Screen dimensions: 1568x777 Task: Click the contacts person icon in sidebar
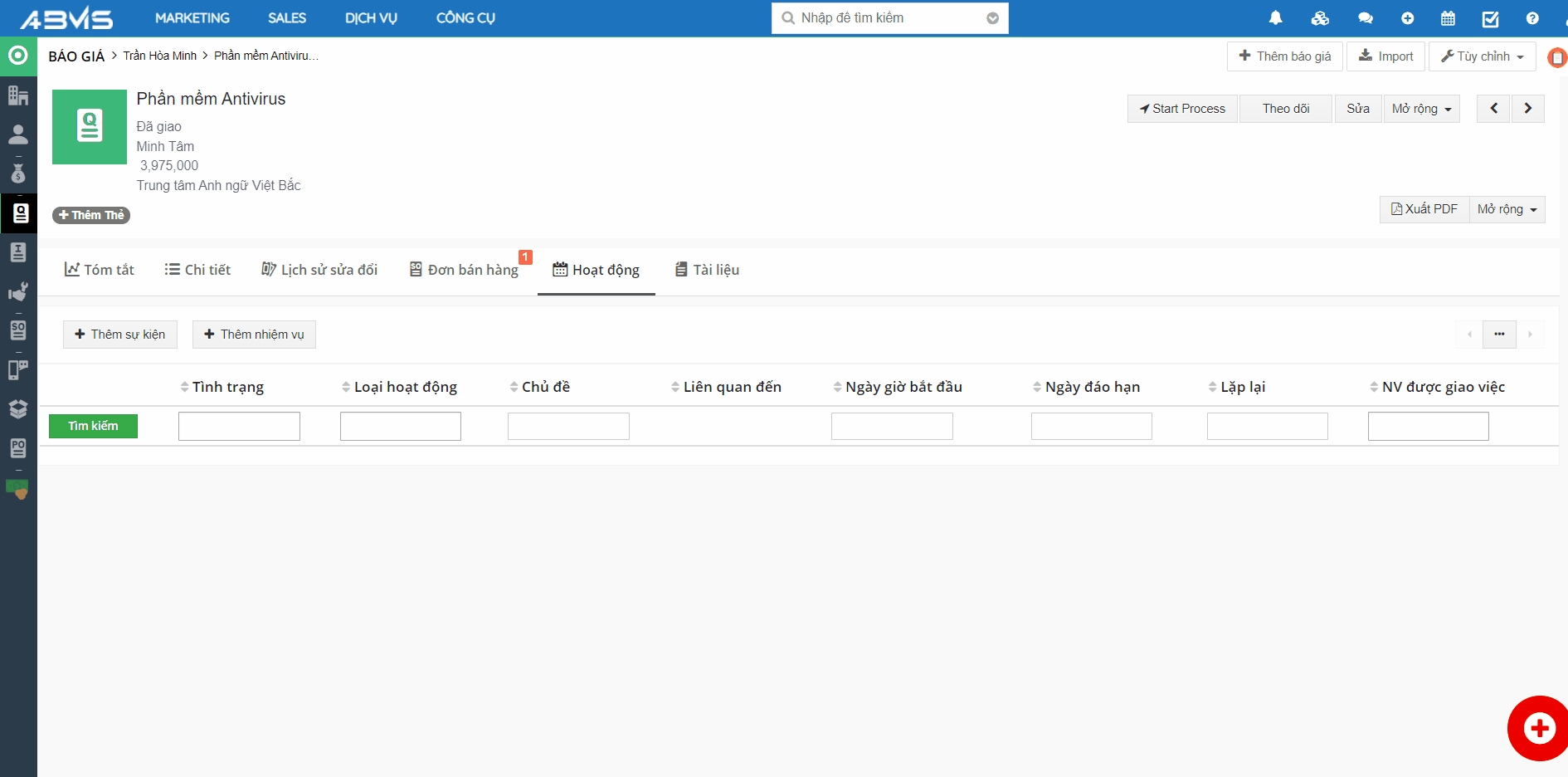click(x=18, y=134)
